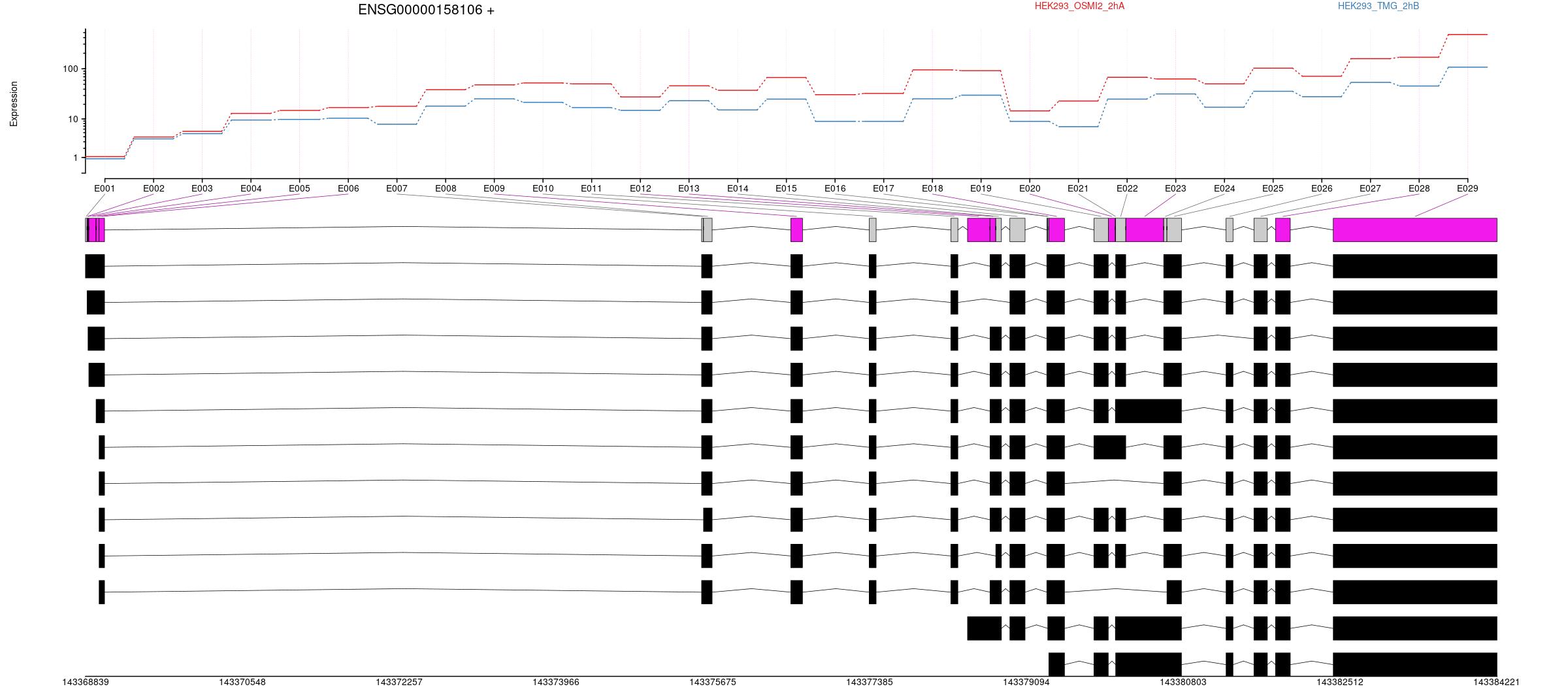Click last exon of bottom-most transcript track

(x=1415, y=664)
